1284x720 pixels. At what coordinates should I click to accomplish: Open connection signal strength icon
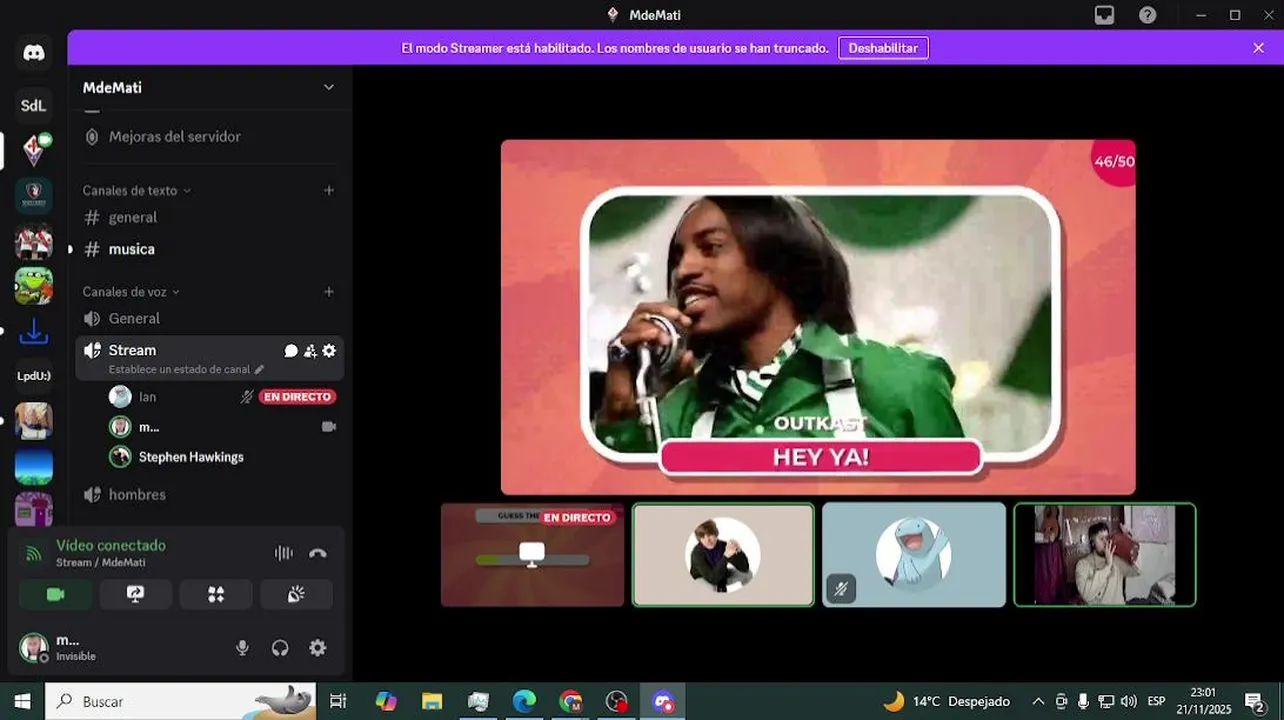click(34, 553)
